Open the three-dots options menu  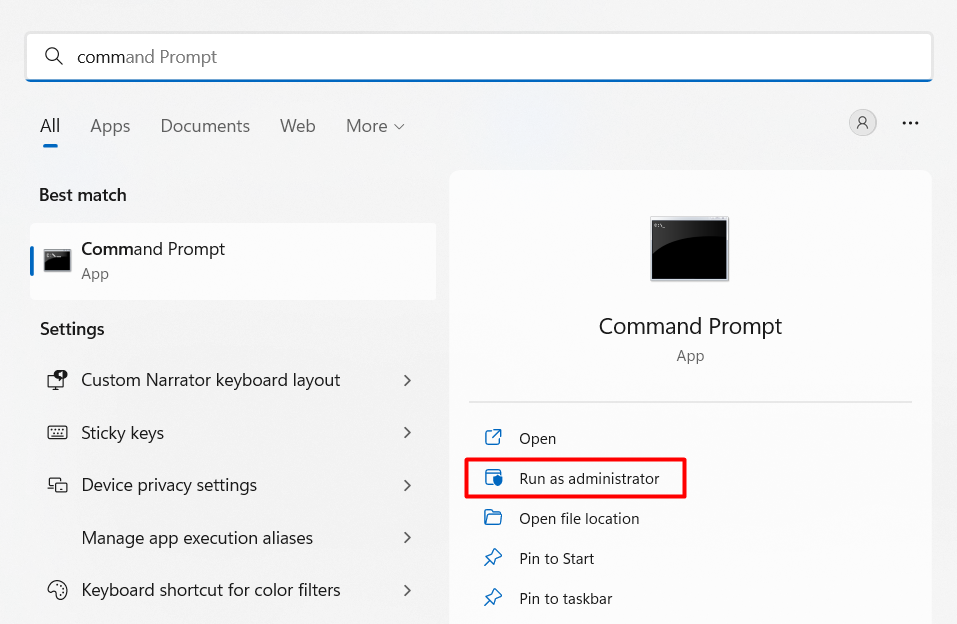click(910, 123)
